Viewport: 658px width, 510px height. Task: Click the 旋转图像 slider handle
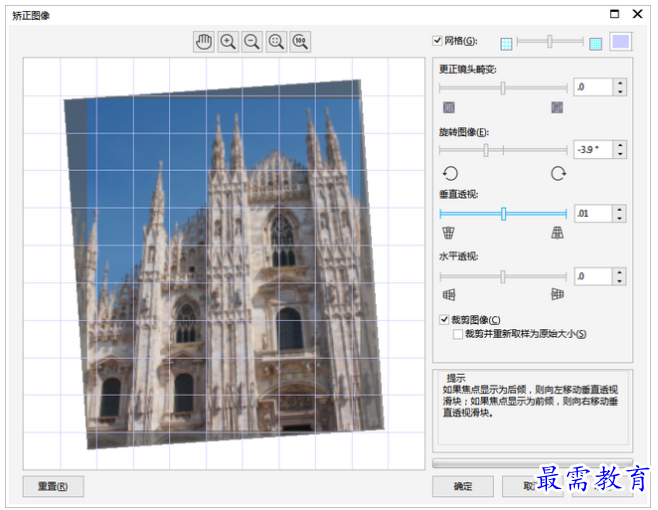tap(486, 150)
